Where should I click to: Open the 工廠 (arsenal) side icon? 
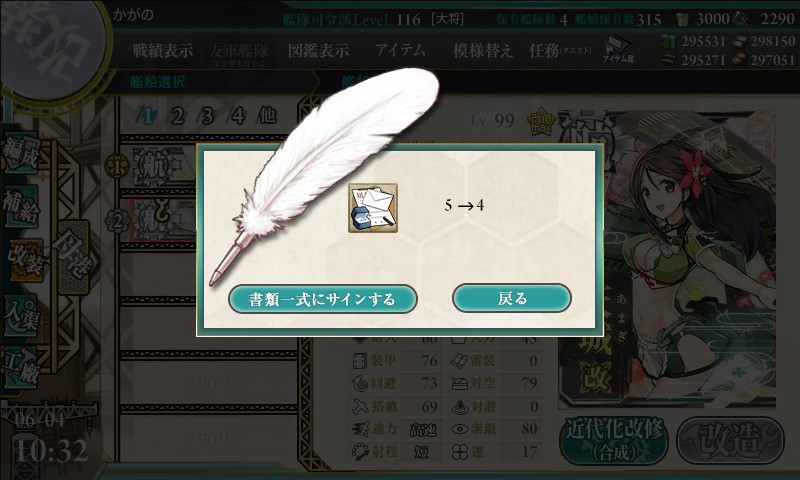pos(20,367)
